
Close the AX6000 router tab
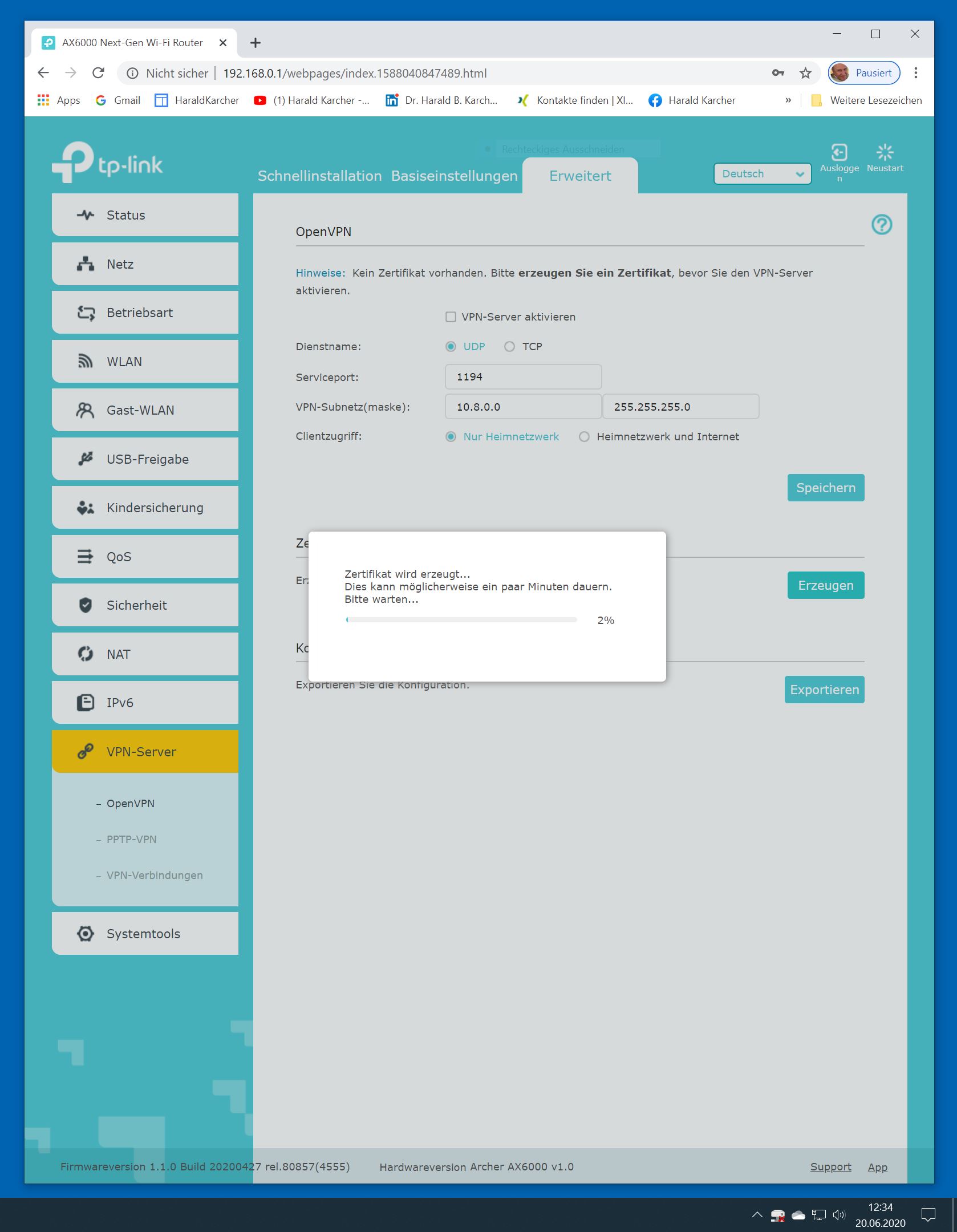click(x=223, y=43)
